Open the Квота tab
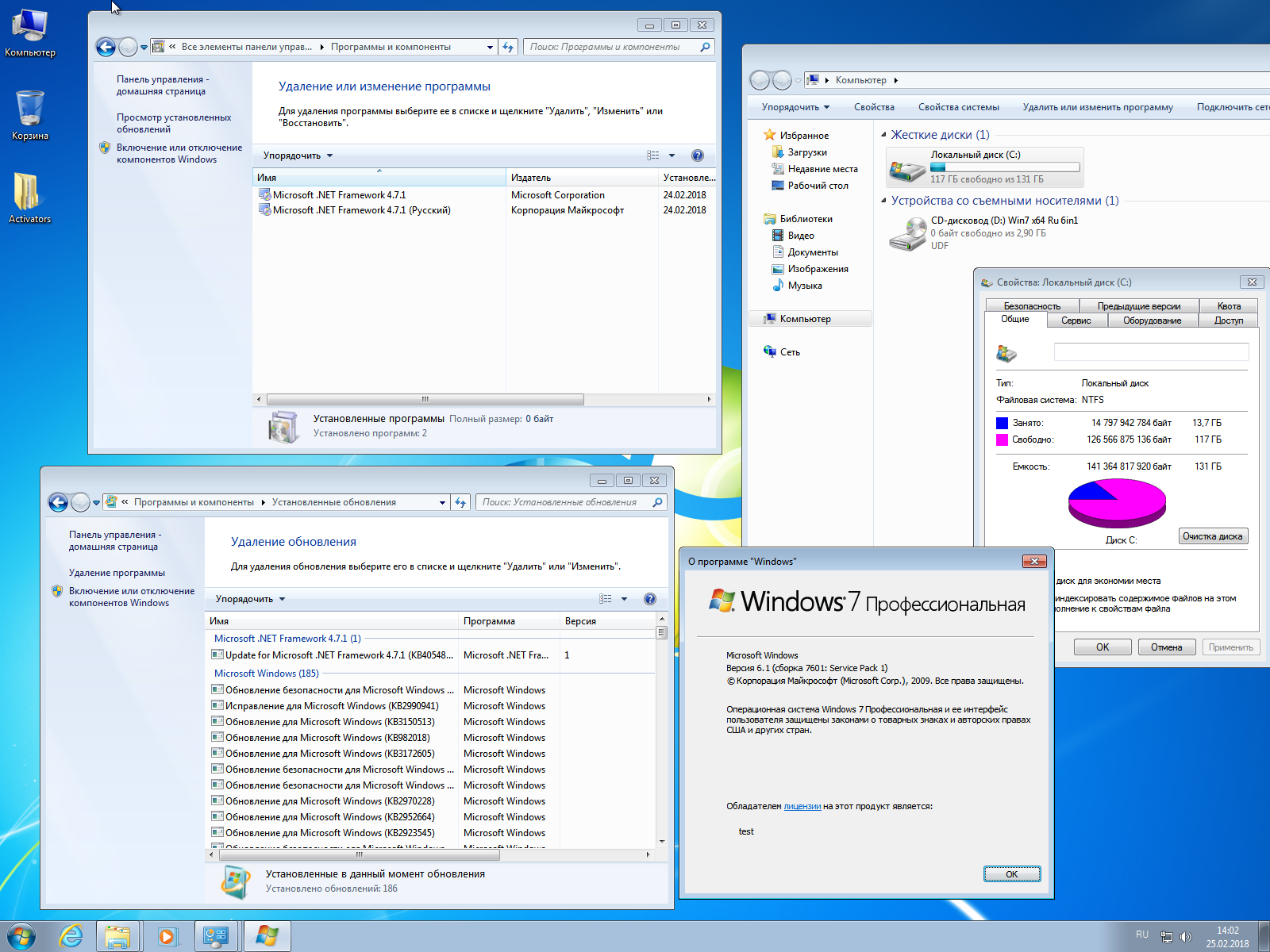Viewport: 1270px width, 952px height. pyautogui.click(x=1229, y=306)
